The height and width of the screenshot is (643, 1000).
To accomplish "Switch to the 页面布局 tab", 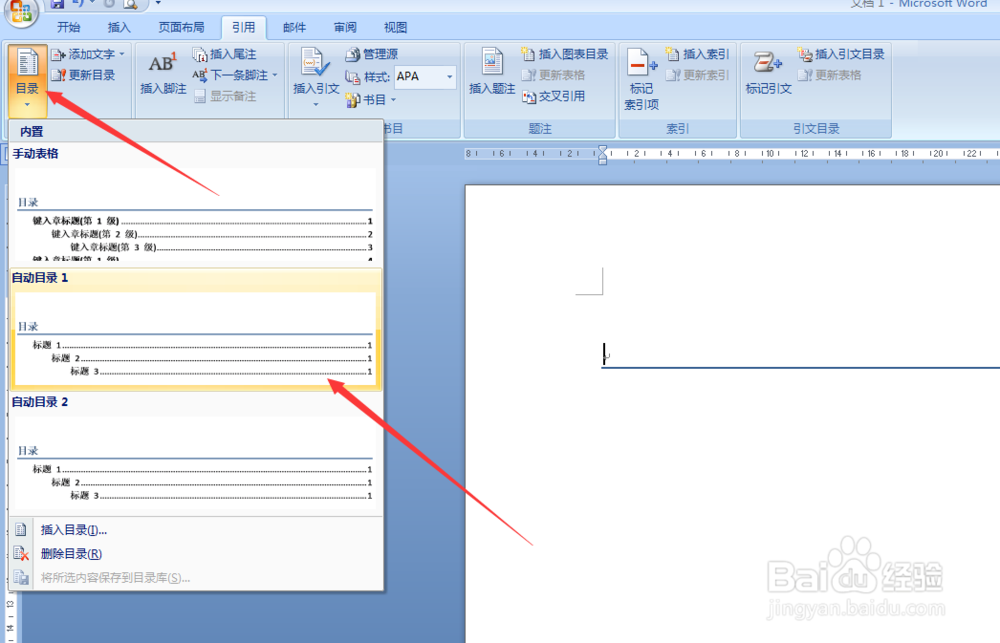I will coord(181,27).
